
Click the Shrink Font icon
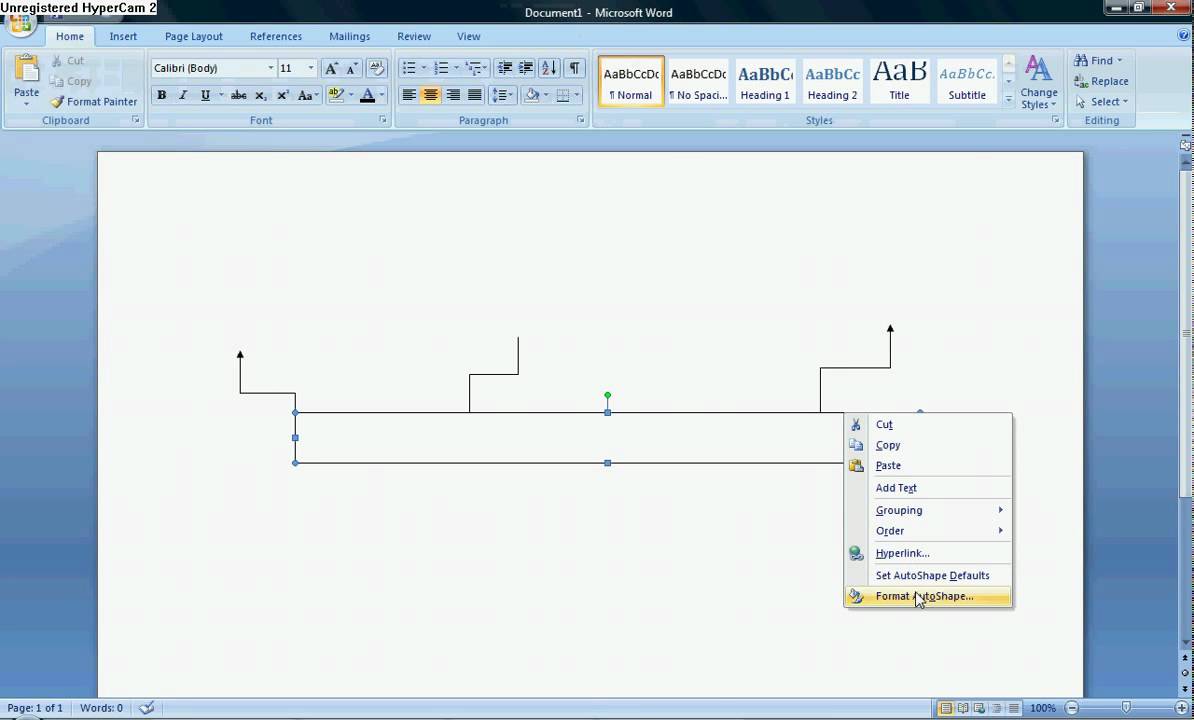coord(351,68)
